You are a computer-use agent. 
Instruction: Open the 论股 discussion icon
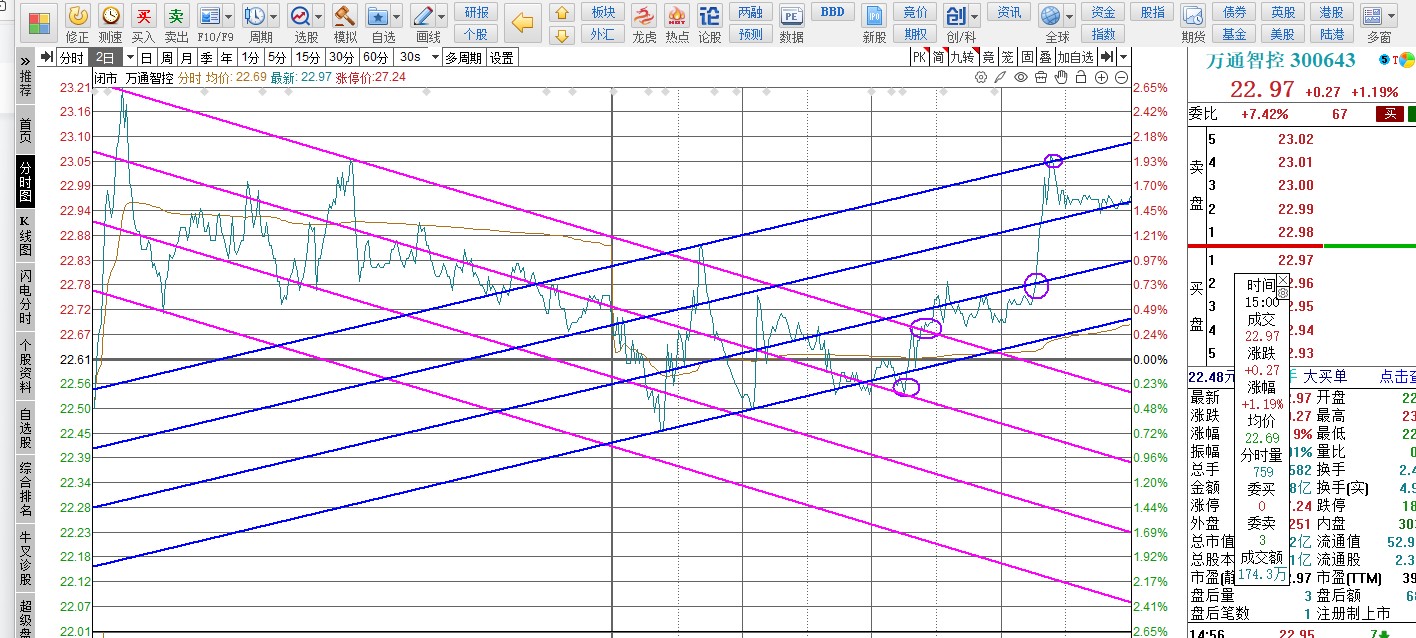pyautogui.click(x=709, y=16)
